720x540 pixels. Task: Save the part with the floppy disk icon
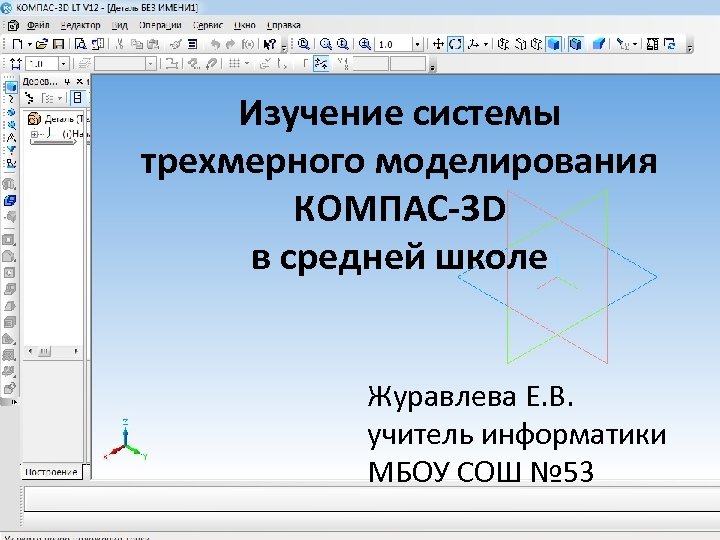coord(58,44)
